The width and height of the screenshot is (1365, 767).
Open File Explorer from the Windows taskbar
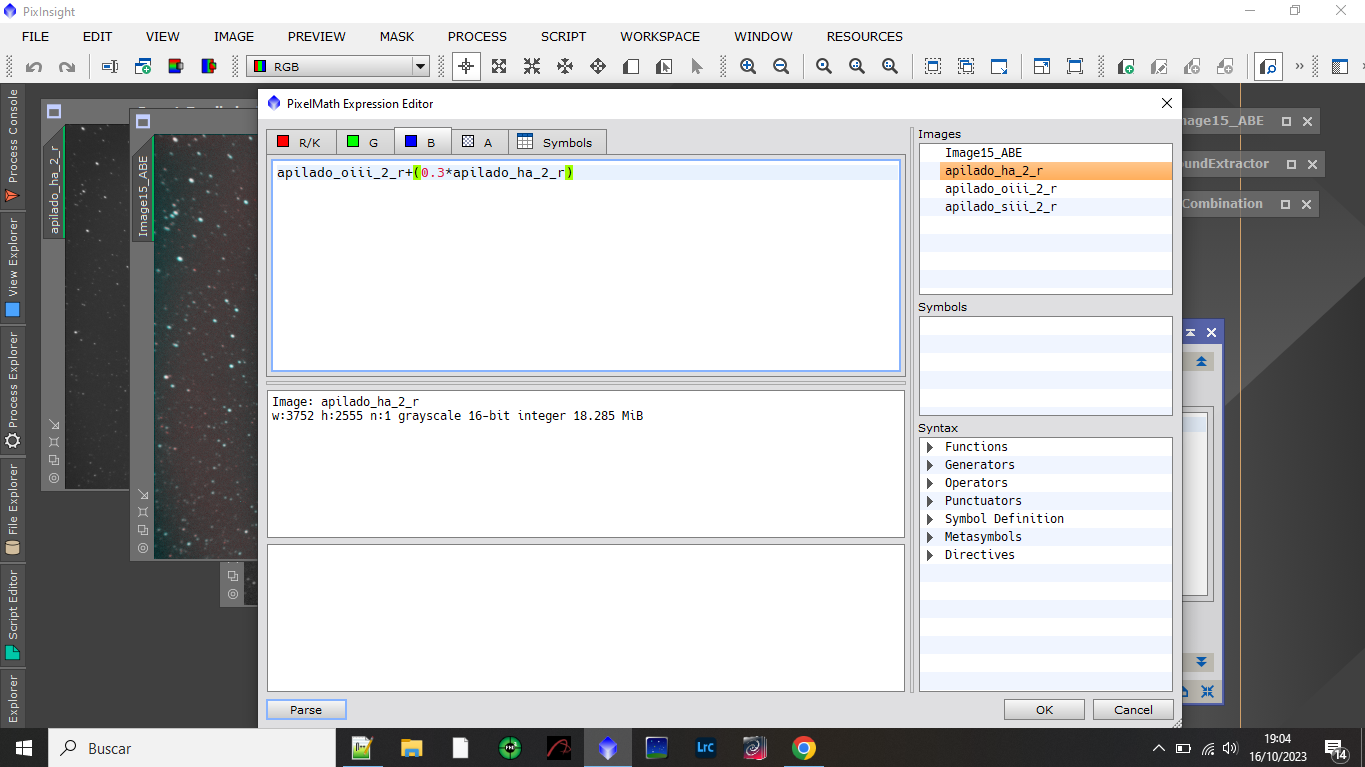(x=411, y=748)
